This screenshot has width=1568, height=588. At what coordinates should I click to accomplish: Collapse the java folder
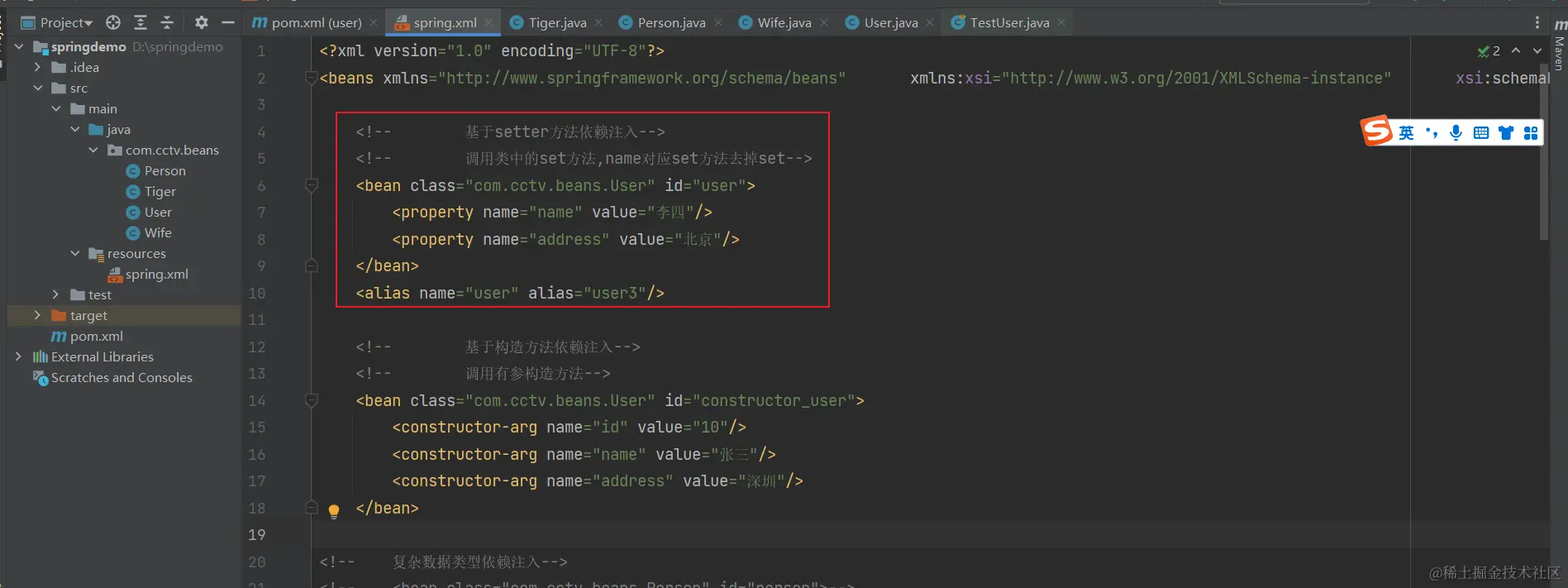(75, 129)
